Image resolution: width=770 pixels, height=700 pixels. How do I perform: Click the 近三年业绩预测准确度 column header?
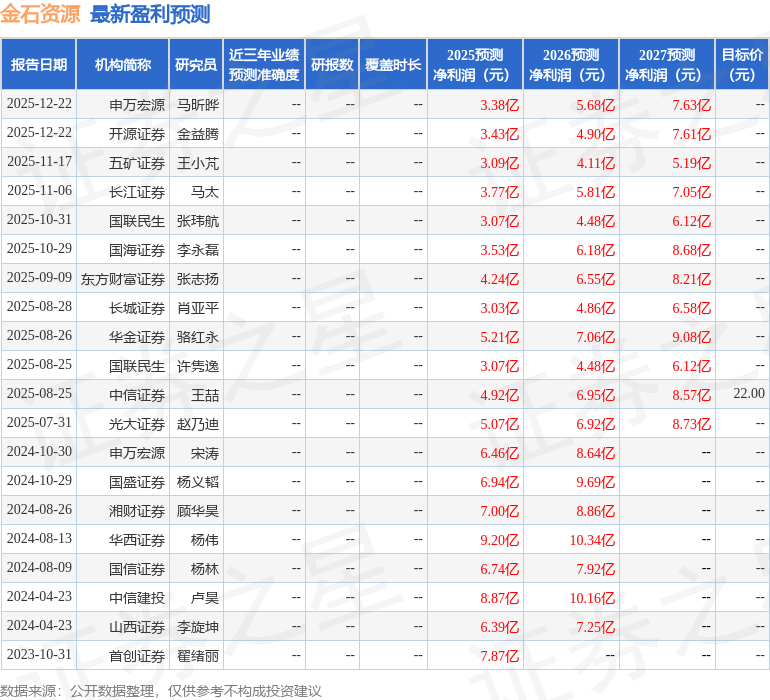[x=264, y=64]
